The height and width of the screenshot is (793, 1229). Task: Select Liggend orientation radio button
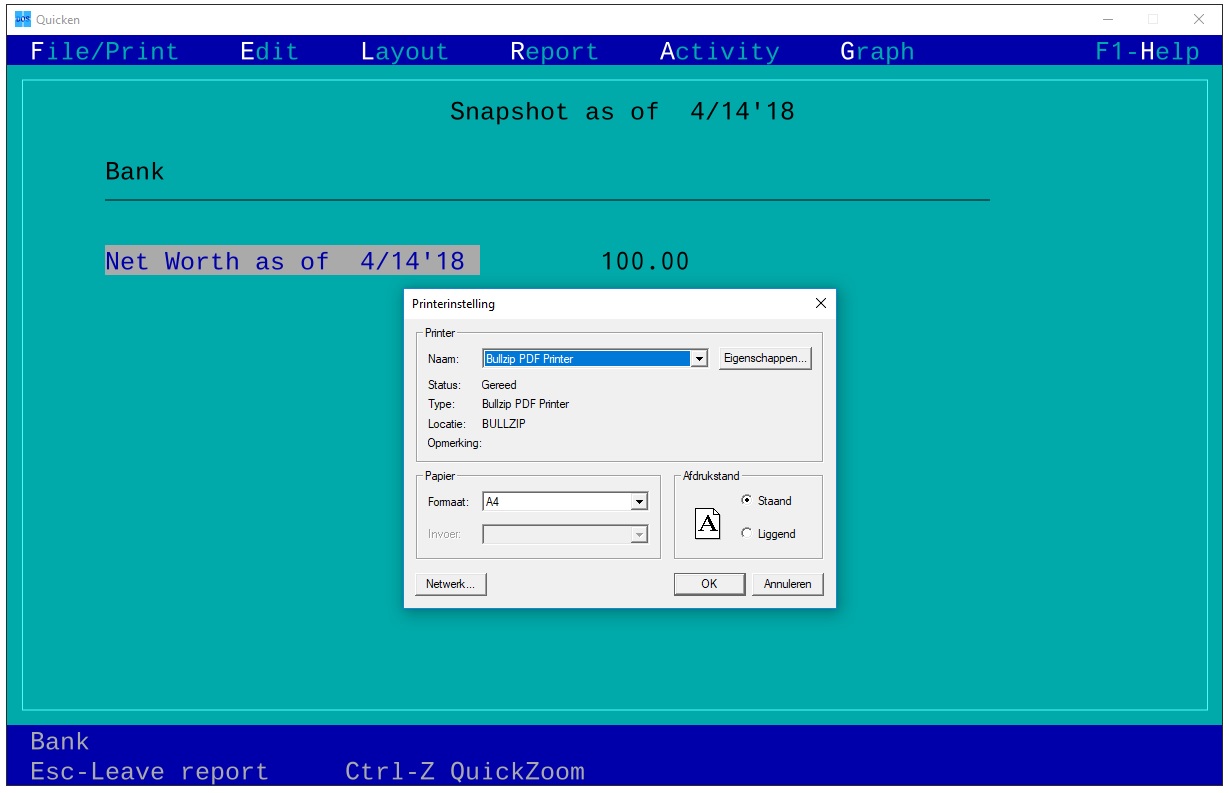(768, 534)
